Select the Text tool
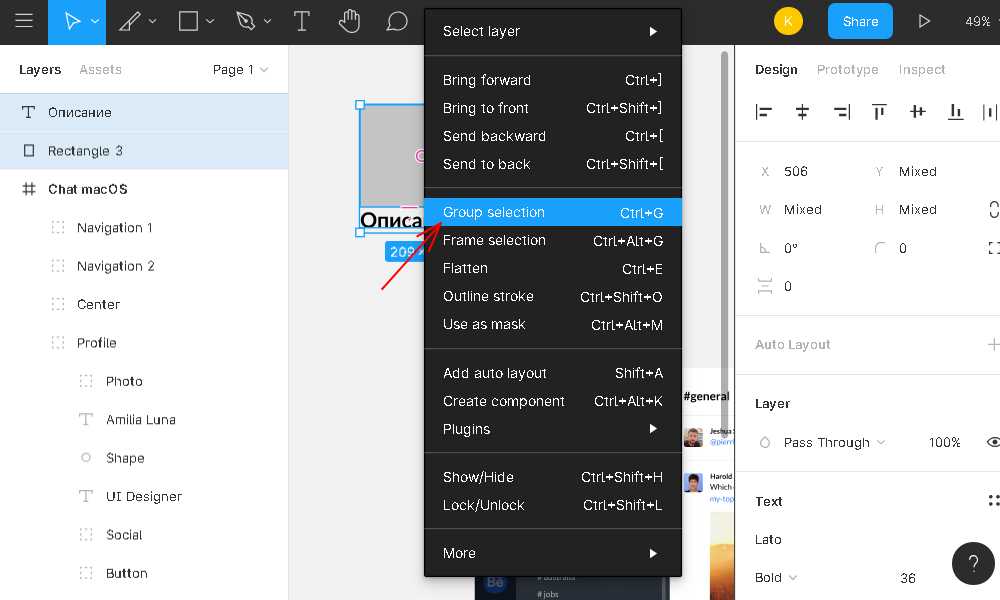Image resolution: width=1000 pixels, height=600 pixels. [301, 21]
